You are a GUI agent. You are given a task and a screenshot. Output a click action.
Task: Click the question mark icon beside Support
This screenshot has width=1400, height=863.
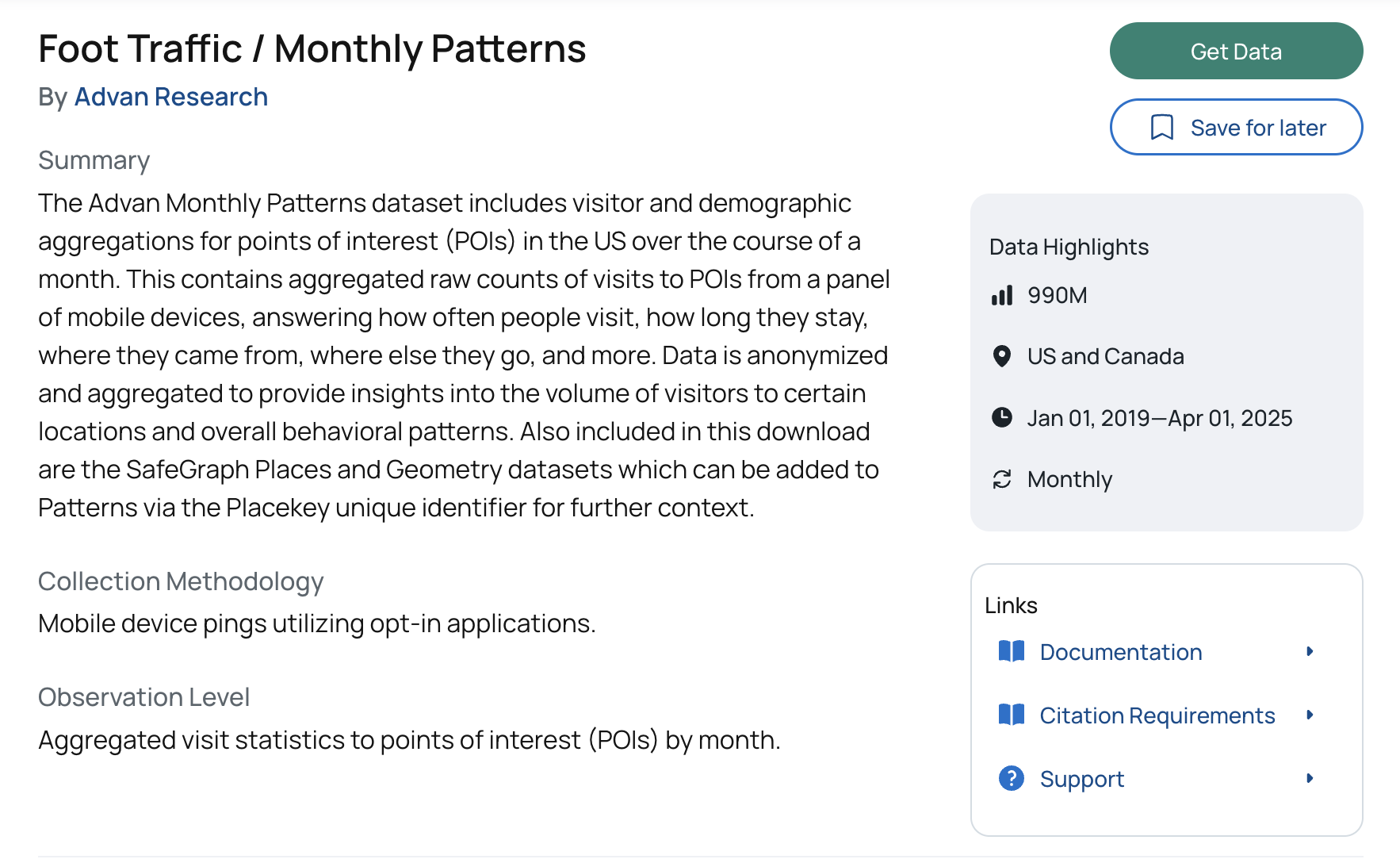click(x=1012, y=778)
